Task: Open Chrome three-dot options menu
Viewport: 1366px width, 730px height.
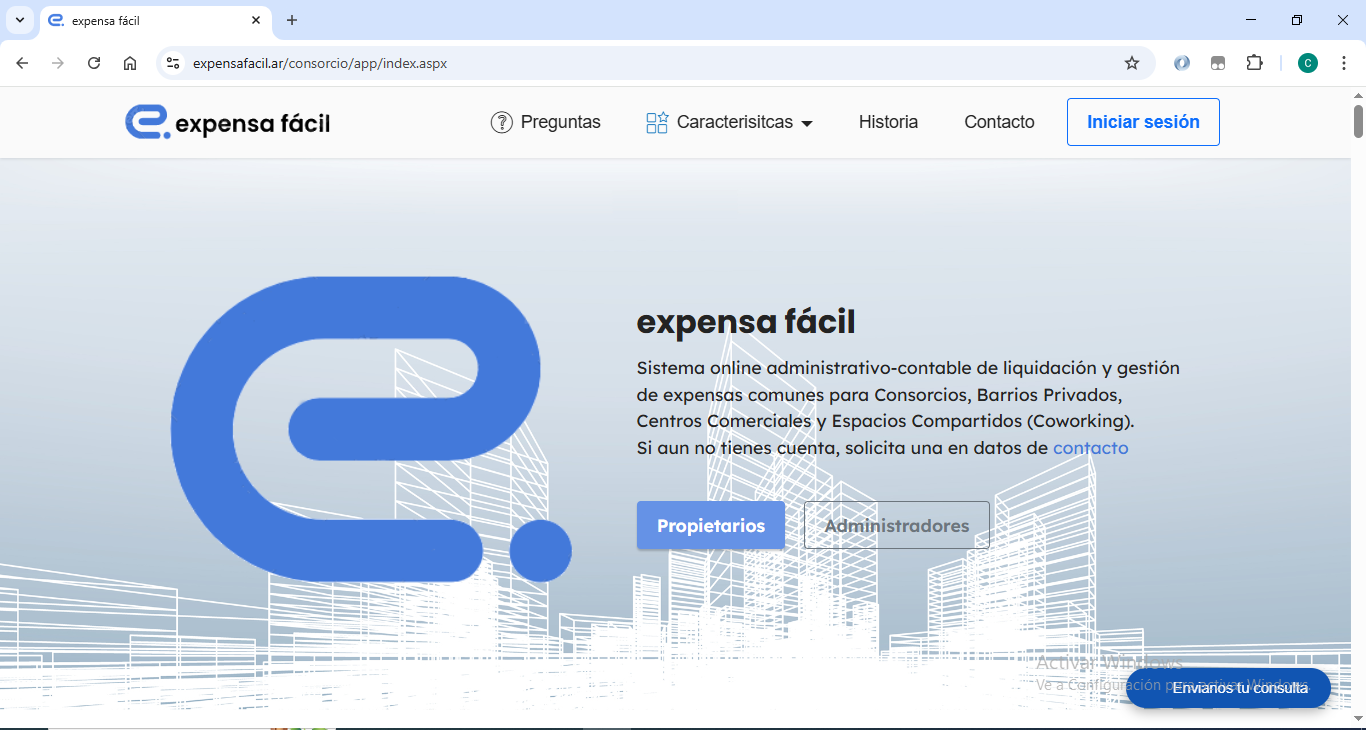Action: [x=1344, y=63]
